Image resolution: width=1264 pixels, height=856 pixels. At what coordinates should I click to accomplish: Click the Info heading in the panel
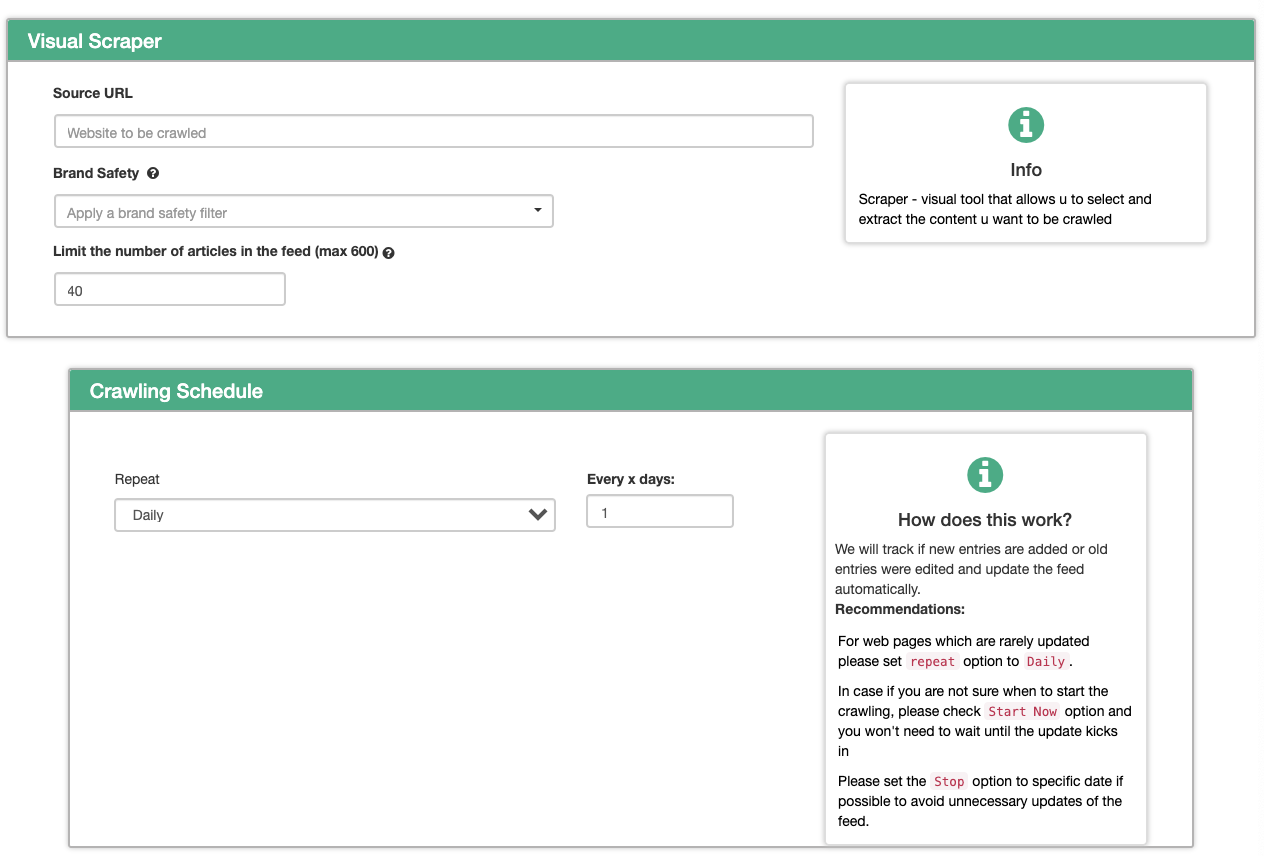1026,170
